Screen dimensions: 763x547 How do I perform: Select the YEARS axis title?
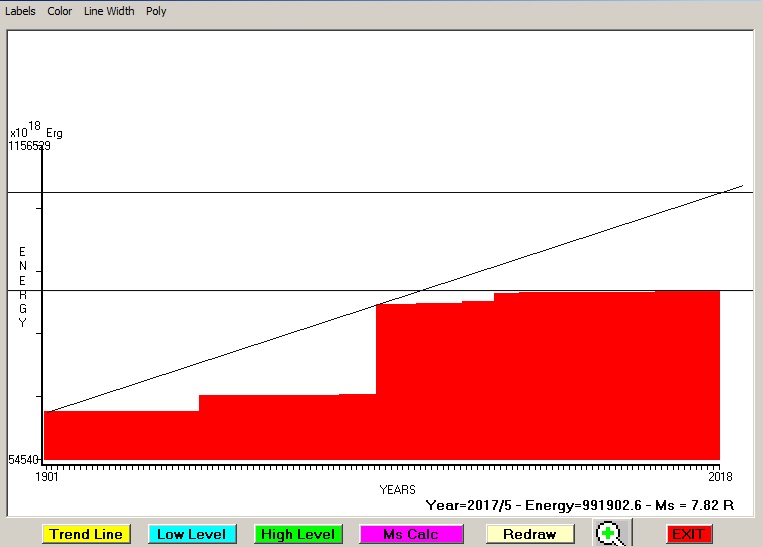coord(397,490)
